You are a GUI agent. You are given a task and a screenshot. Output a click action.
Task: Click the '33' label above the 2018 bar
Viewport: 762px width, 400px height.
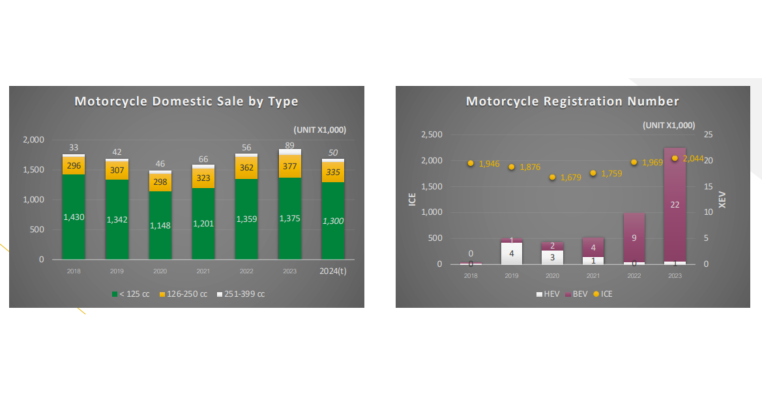73,147
